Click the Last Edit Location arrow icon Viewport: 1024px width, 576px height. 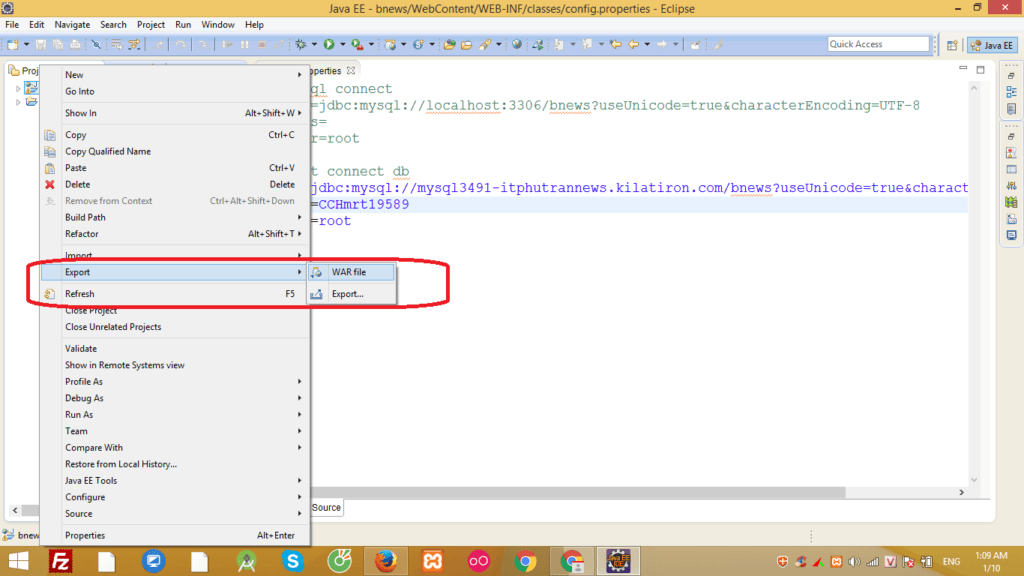click(x=615, y=44)
